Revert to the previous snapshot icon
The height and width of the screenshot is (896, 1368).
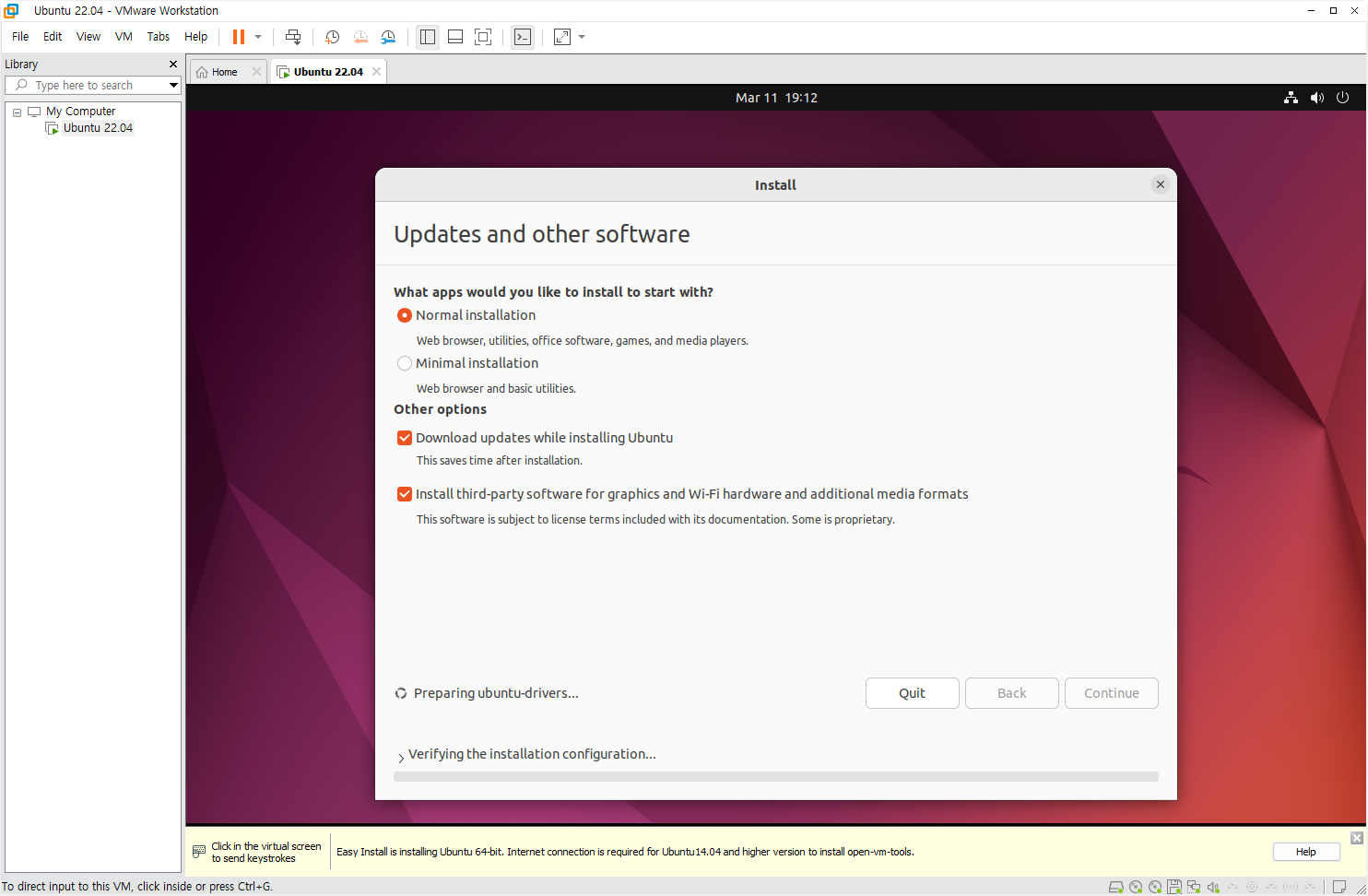pos(360,37)
